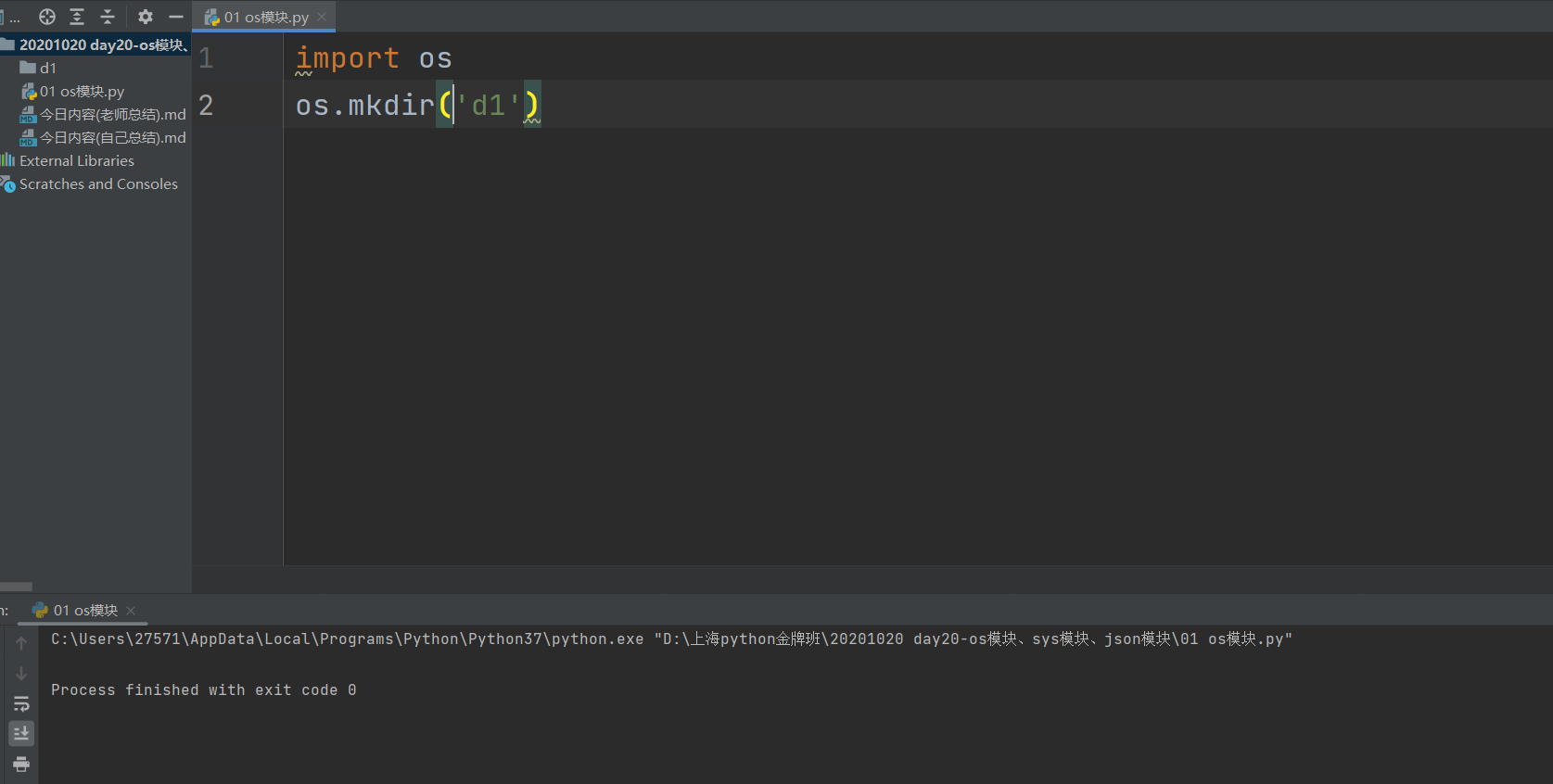Open 今日内容(自己总结).md file
The height and width of the screenshot is (784, 1553).
(x=113, y=137)
